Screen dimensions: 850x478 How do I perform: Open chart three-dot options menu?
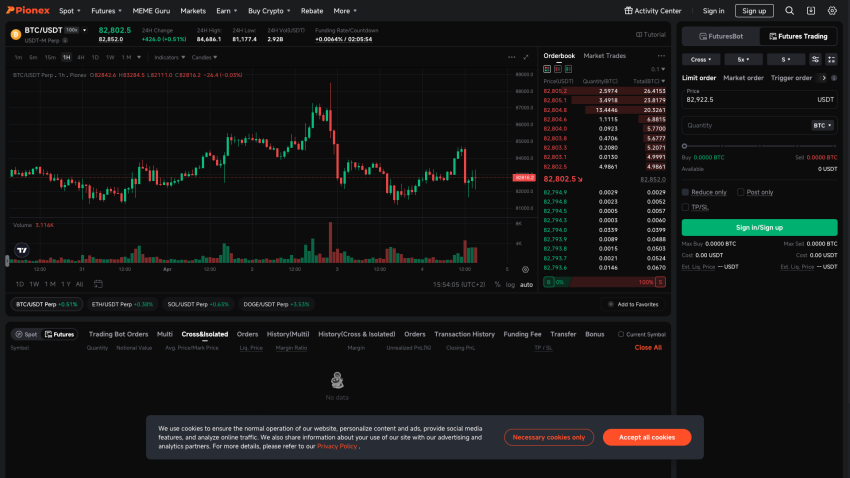511,57
